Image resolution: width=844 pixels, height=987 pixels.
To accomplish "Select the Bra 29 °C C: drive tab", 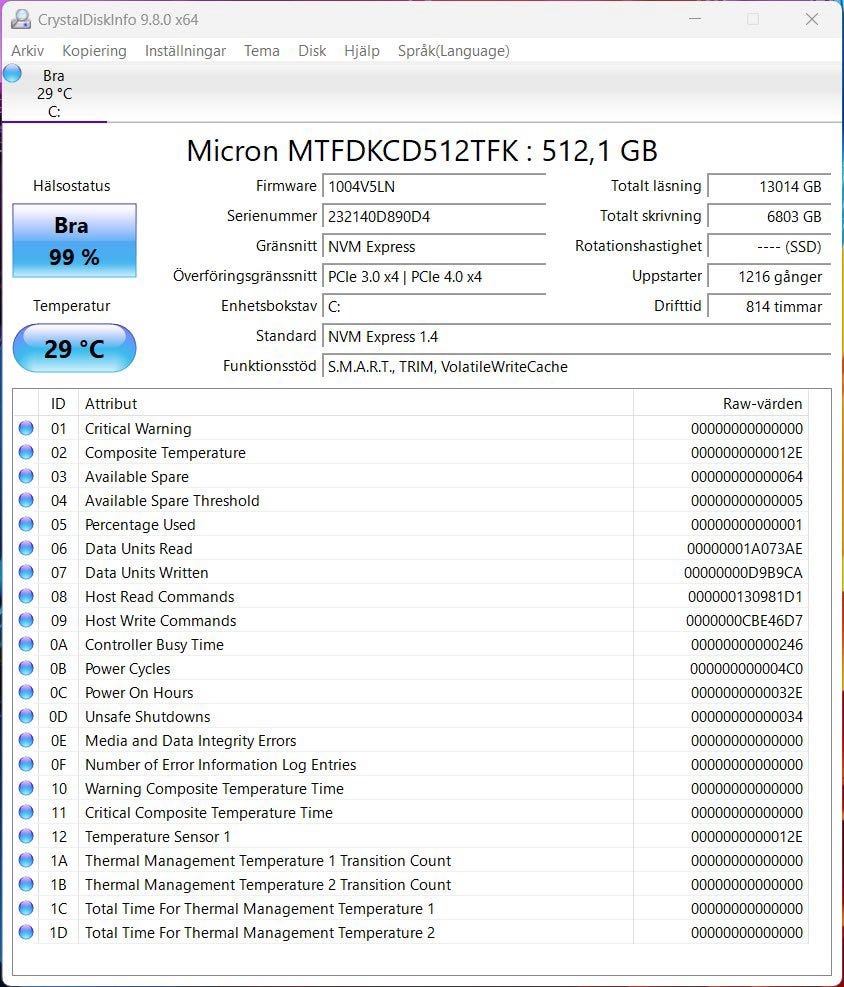I will [54, 93].
